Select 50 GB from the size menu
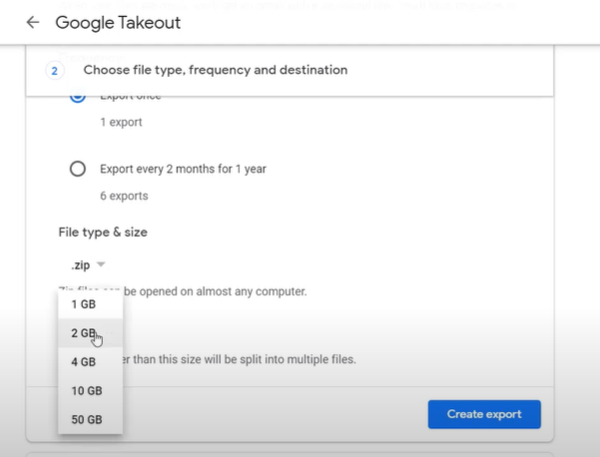Image resolution: width=600 pixels, height=457 pixels. pos(86,419)
